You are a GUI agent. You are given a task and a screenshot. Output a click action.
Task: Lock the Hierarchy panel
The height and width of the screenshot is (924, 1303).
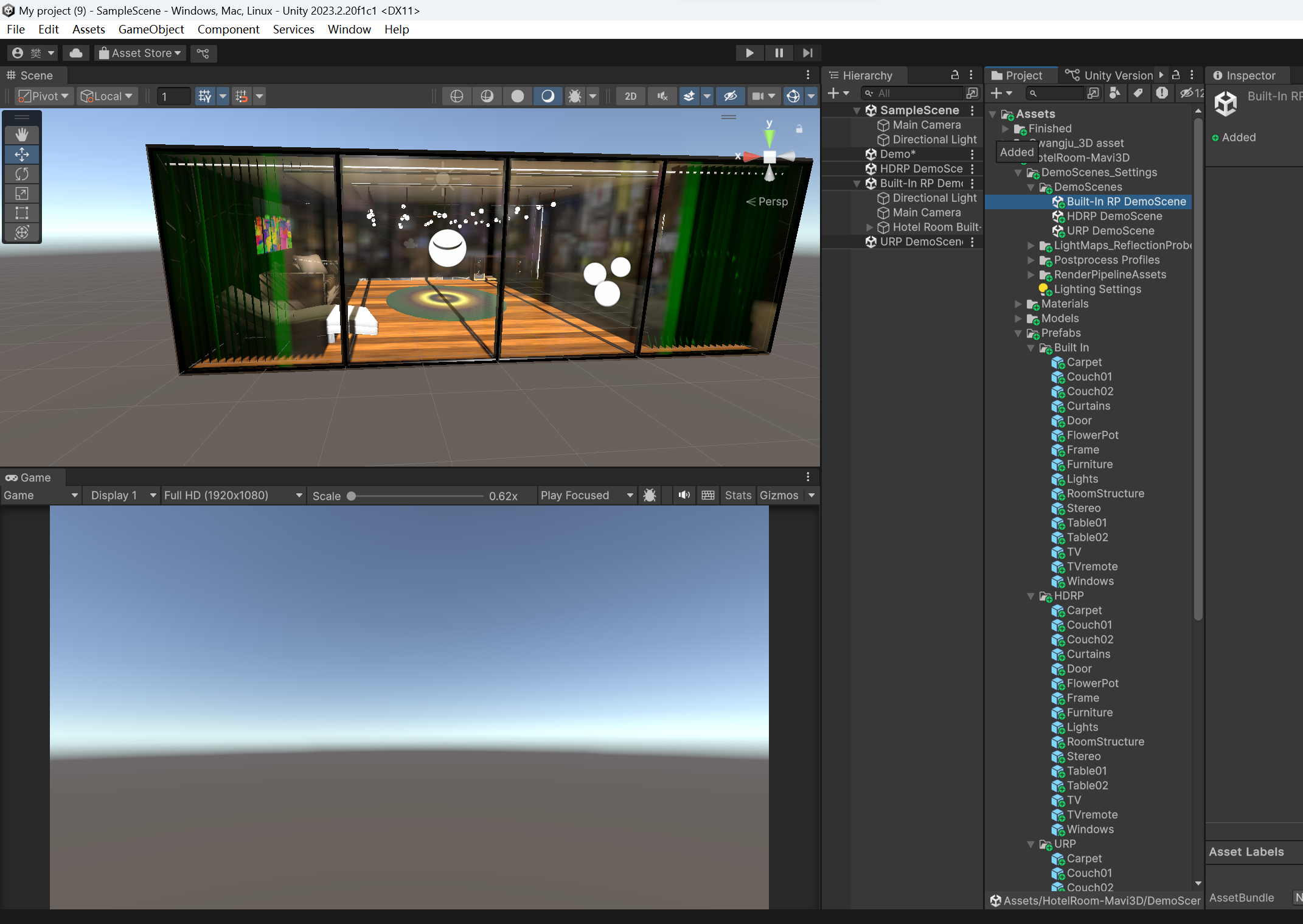tap(954, 75)
